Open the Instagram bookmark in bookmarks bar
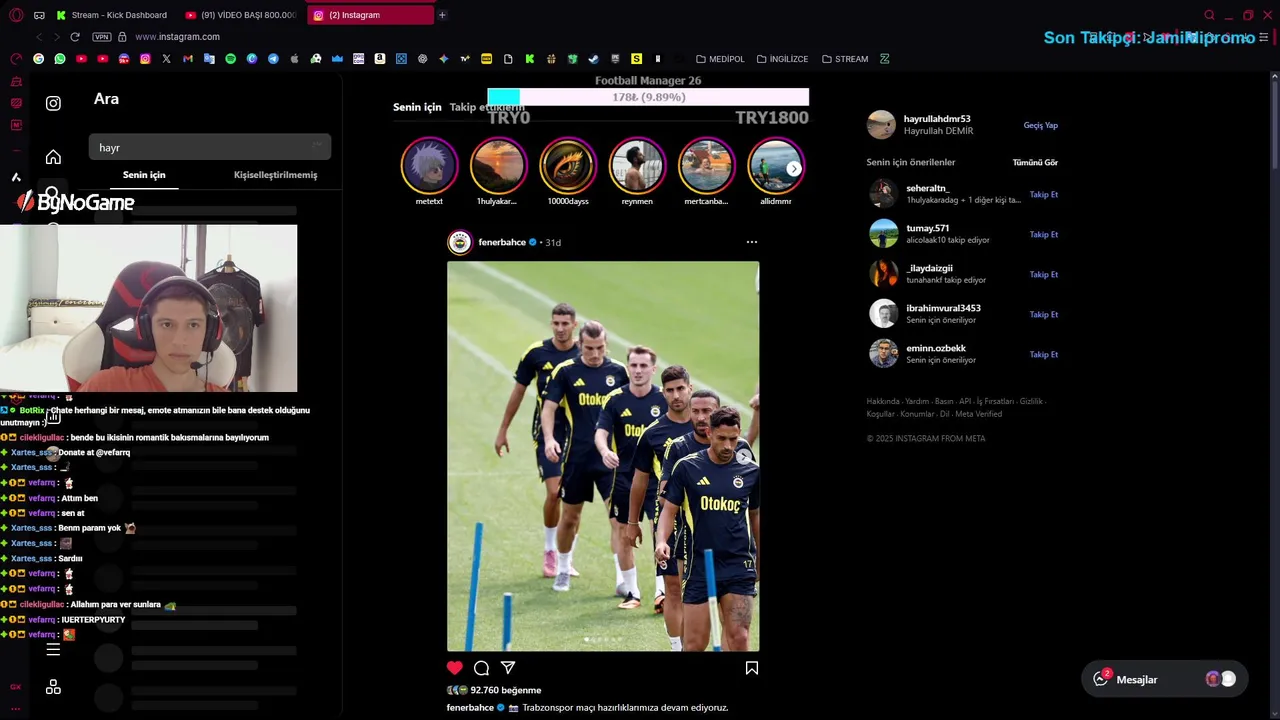 point(145,59)
